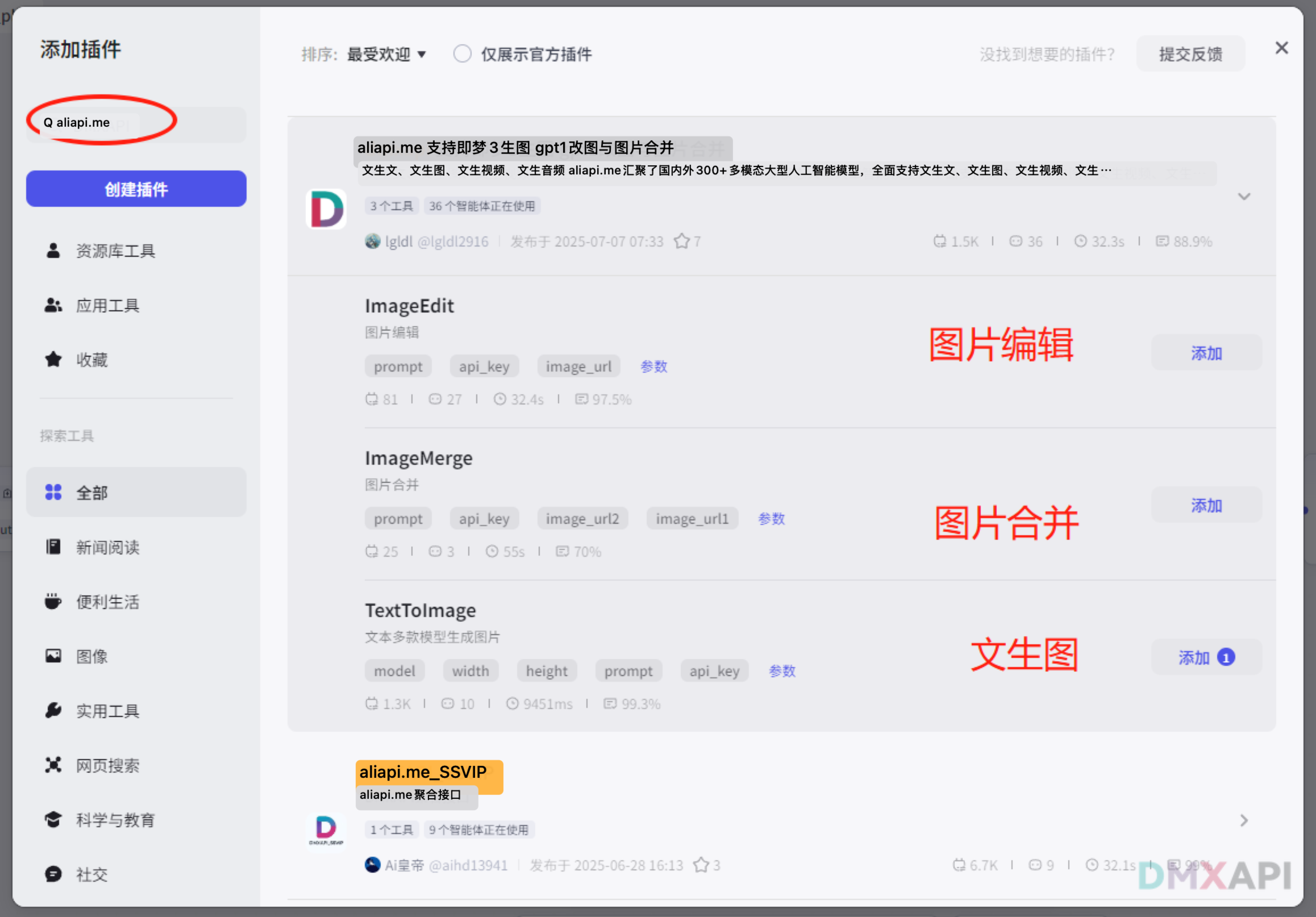Click the 科学与教育 graduation cap icon
Viewport: 1316px width, 917px height.
click(53, 820)
